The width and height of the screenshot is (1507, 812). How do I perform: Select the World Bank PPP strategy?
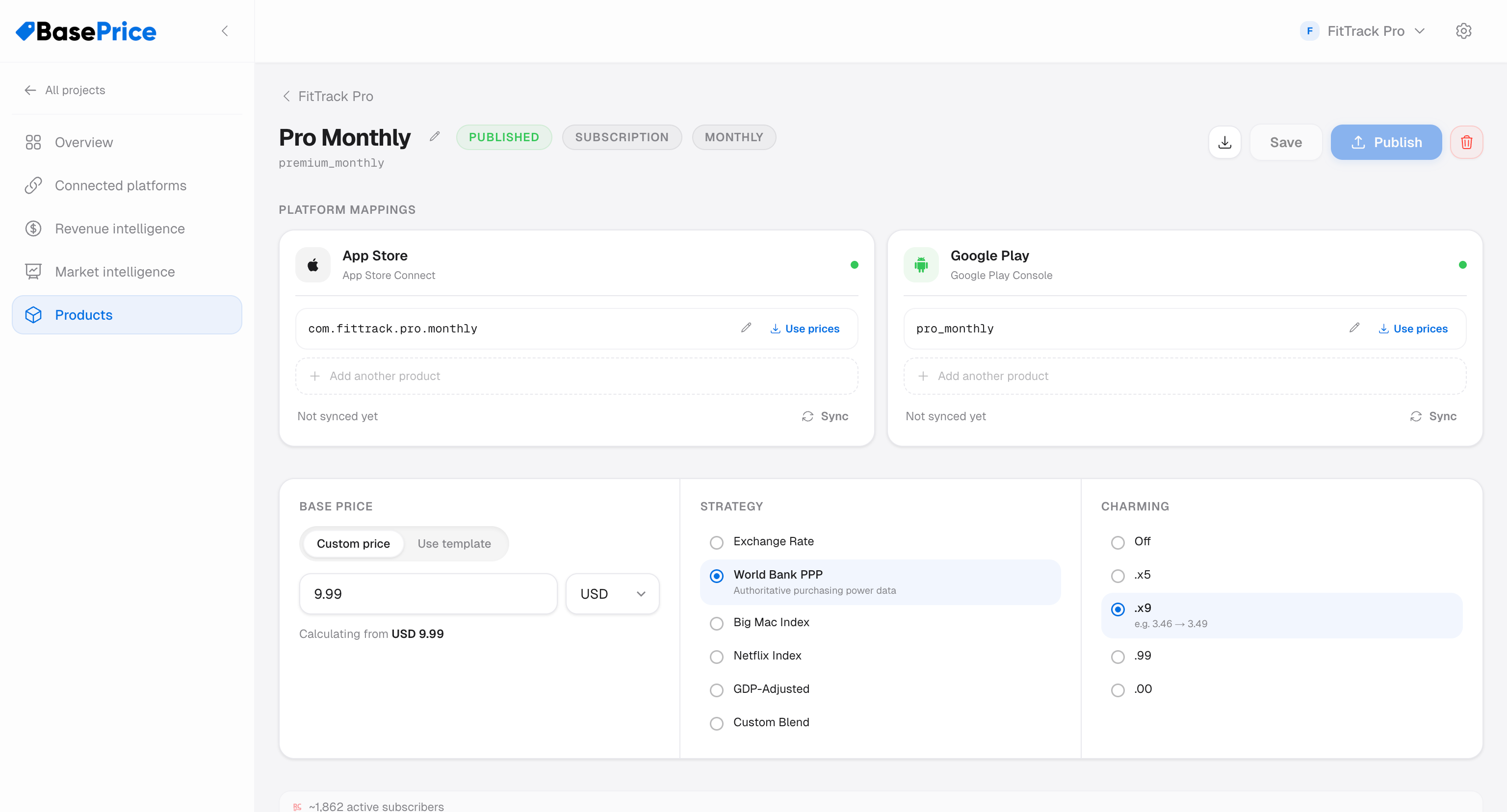point(881,582)
